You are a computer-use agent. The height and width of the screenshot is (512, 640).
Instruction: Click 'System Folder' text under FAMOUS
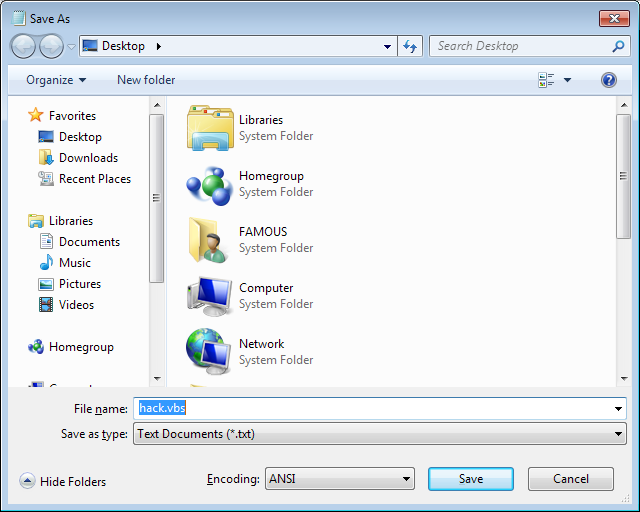click(x=276, y=248)
